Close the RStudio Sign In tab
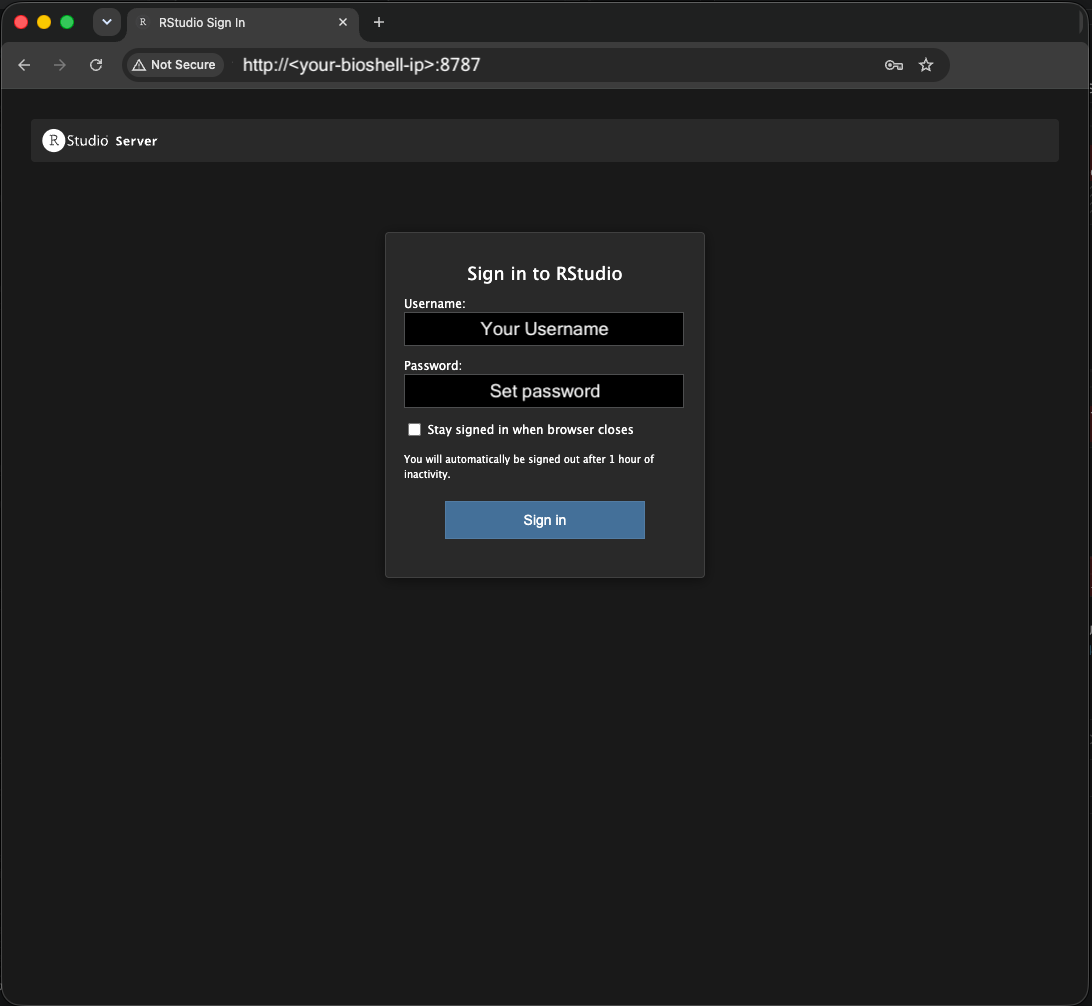The width and height of the screenshot is (1092, 1006). click(343, 22)
